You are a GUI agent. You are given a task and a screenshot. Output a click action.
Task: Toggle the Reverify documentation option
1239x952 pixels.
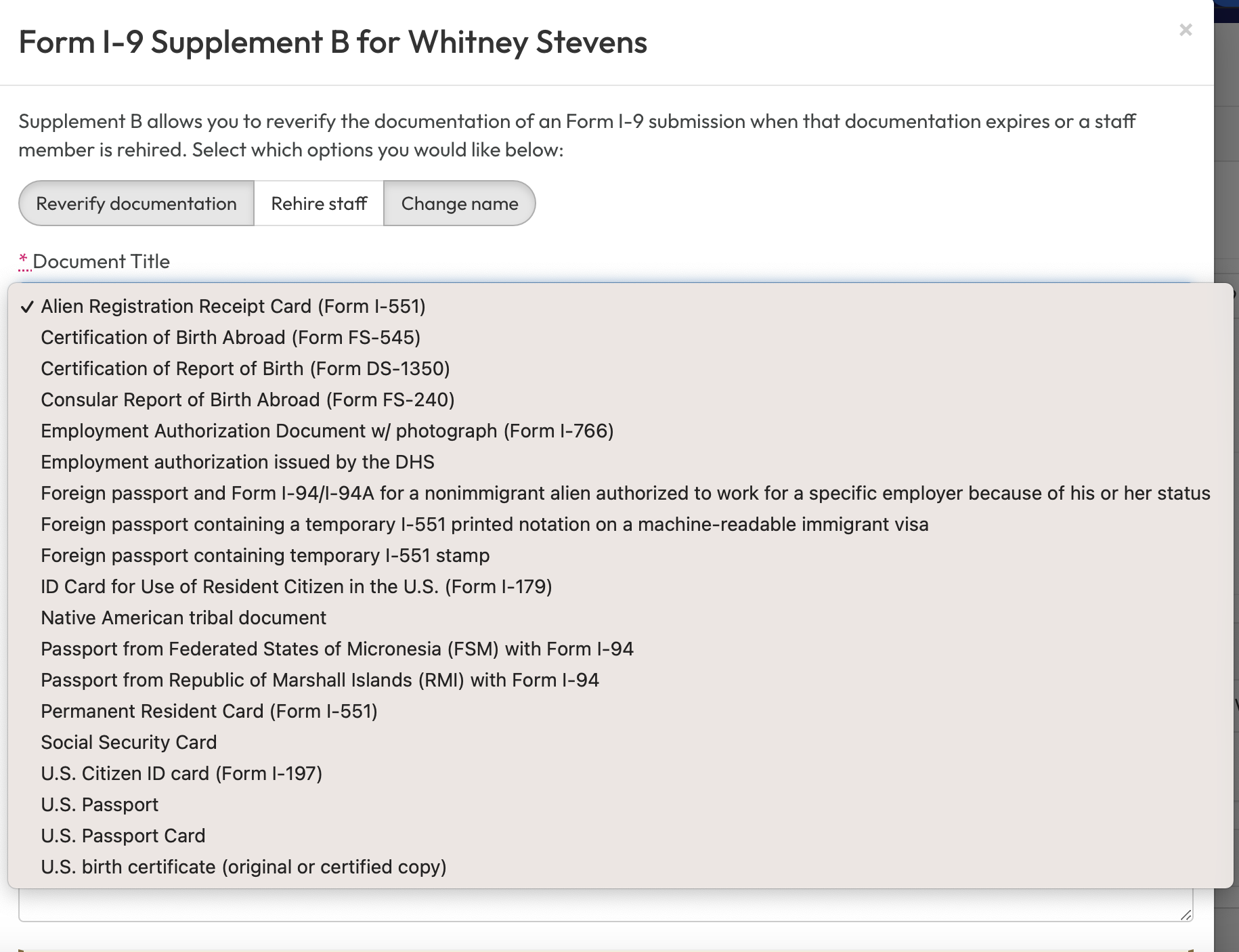point(136,204)
